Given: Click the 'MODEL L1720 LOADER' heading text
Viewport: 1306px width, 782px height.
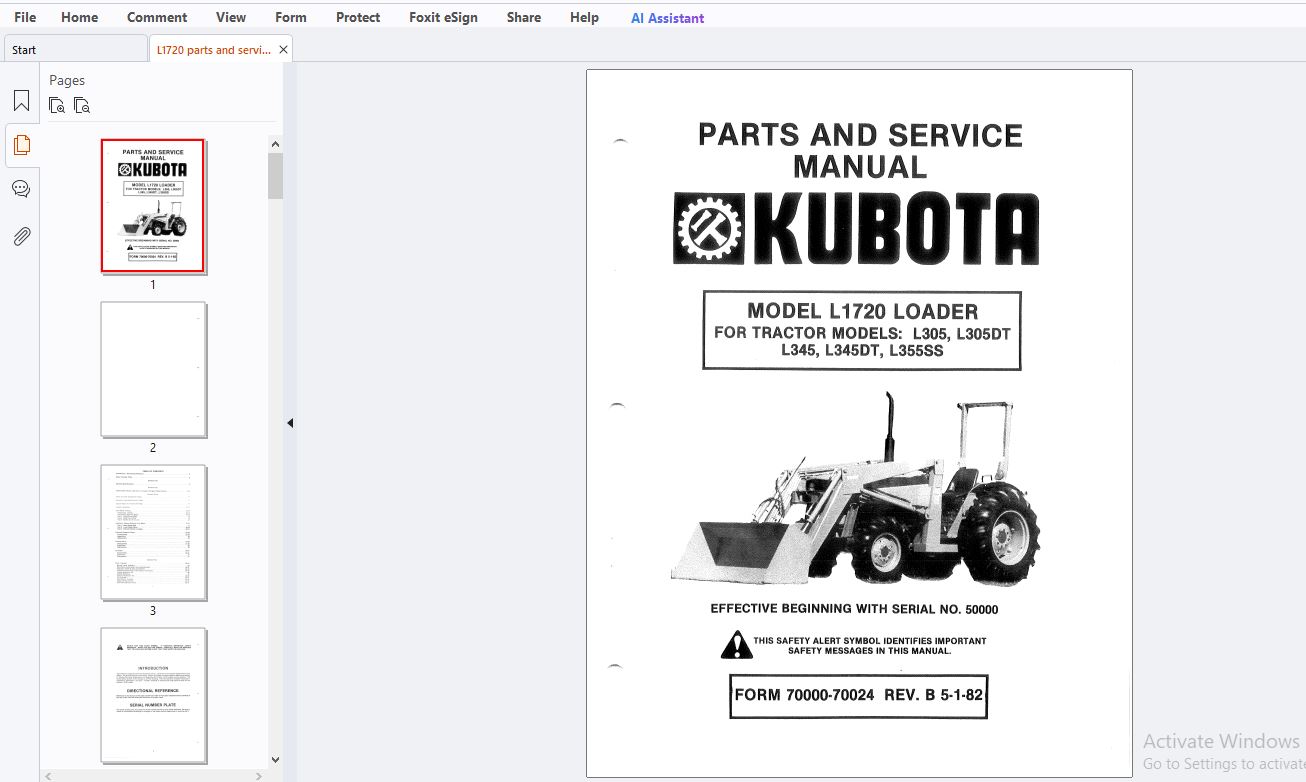Looking at the screenshot, I should (x=862, y=311).
